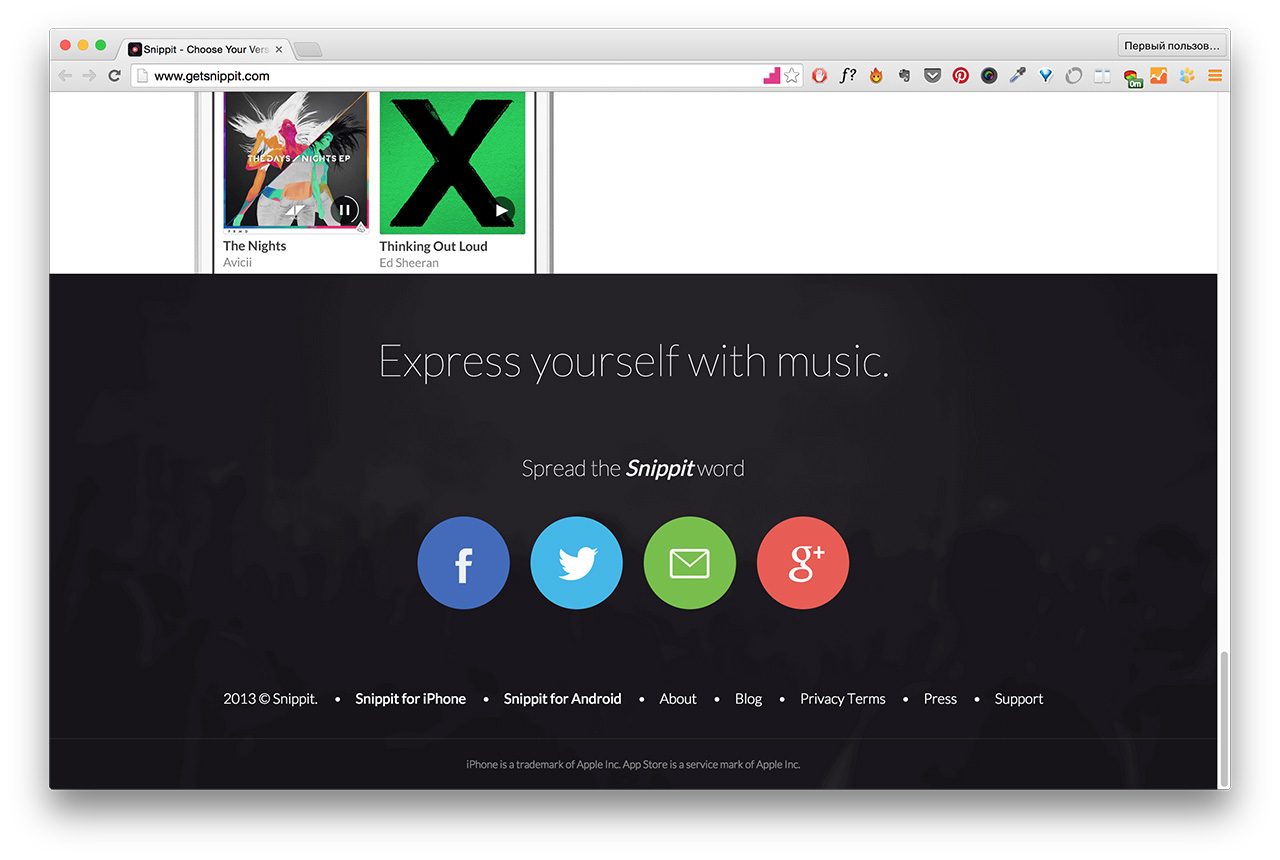The image size is (1280, 860).
Task: Click the address bar URL field
Action: [x=450, y=76]
